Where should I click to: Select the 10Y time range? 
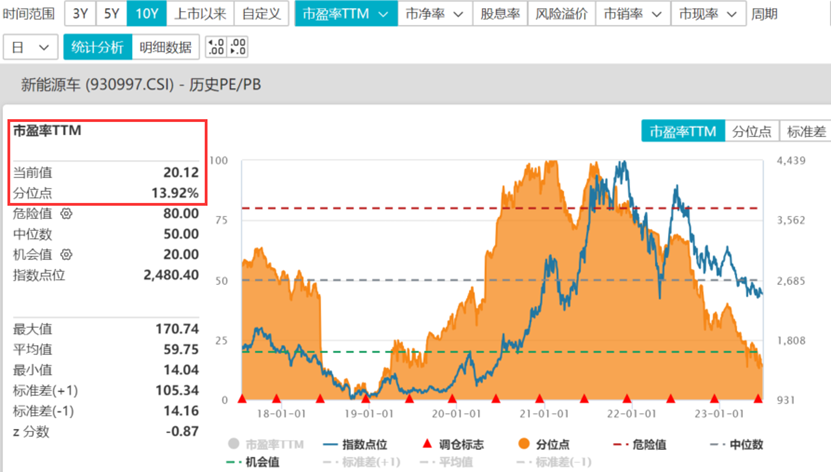[147, 13]
